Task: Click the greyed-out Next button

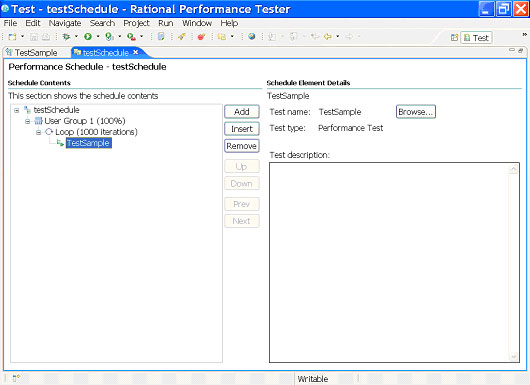Action: (242, 221)
